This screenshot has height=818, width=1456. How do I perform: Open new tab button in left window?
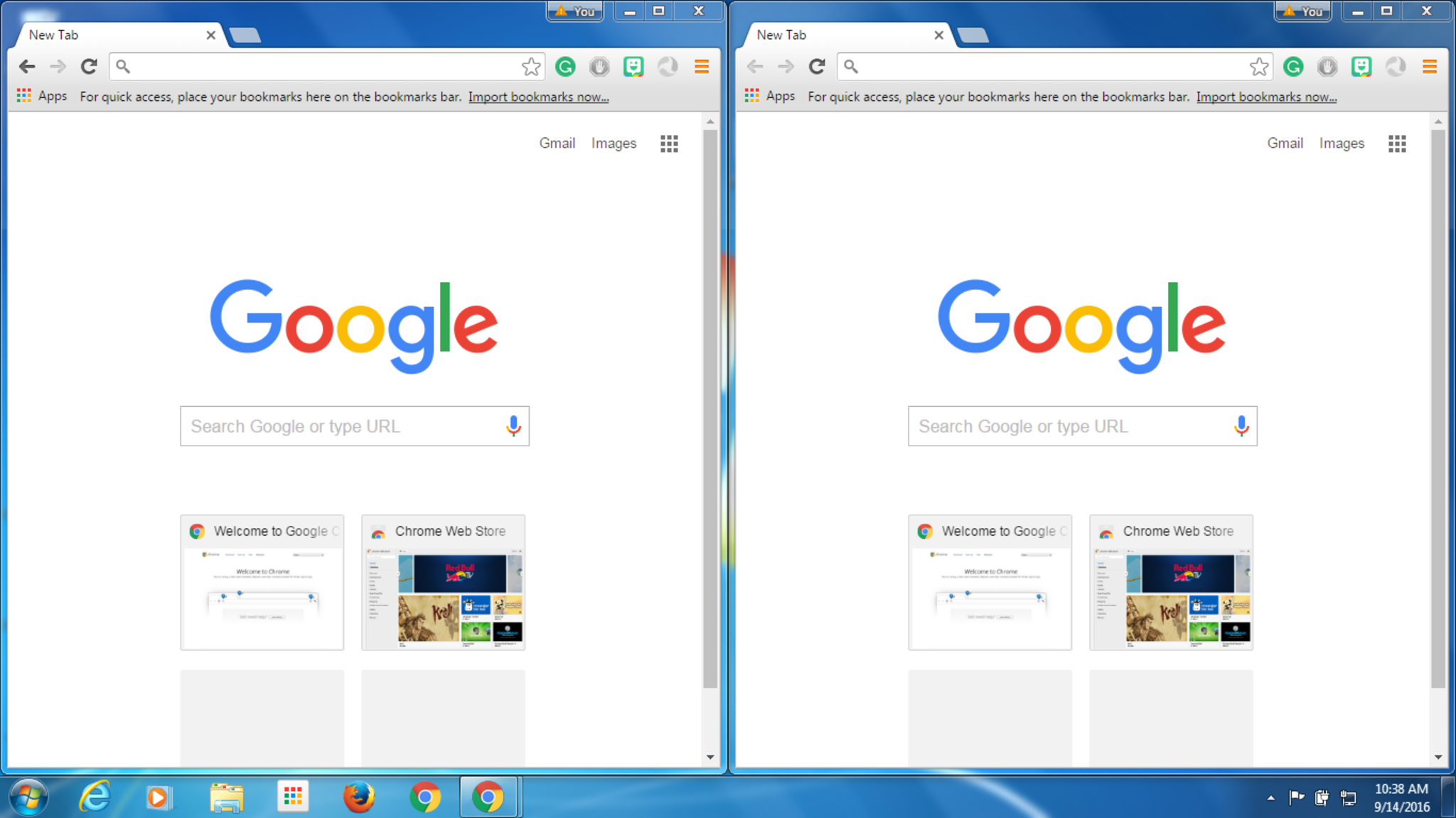click(x=245, y=36)
